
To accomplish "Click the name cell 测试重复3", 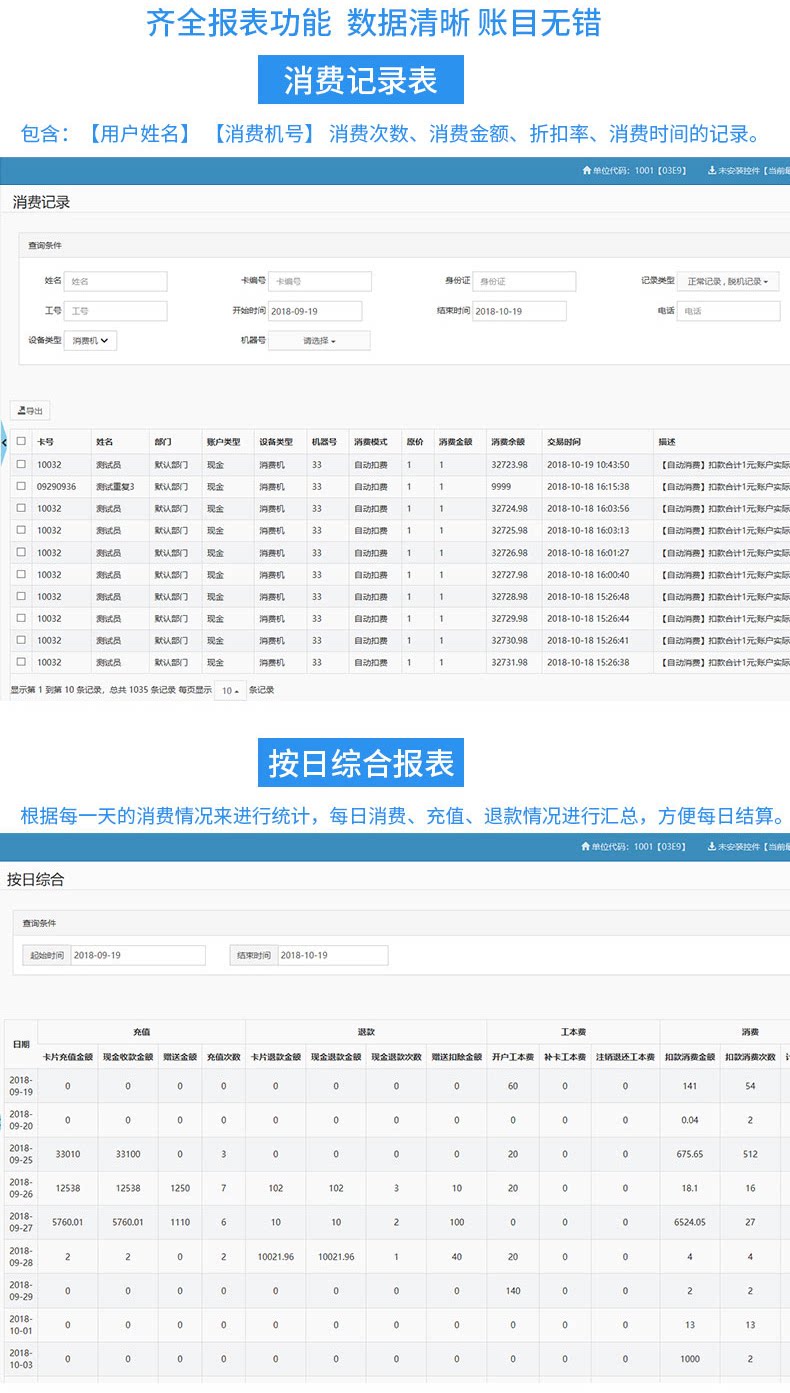I will point(115,486).
